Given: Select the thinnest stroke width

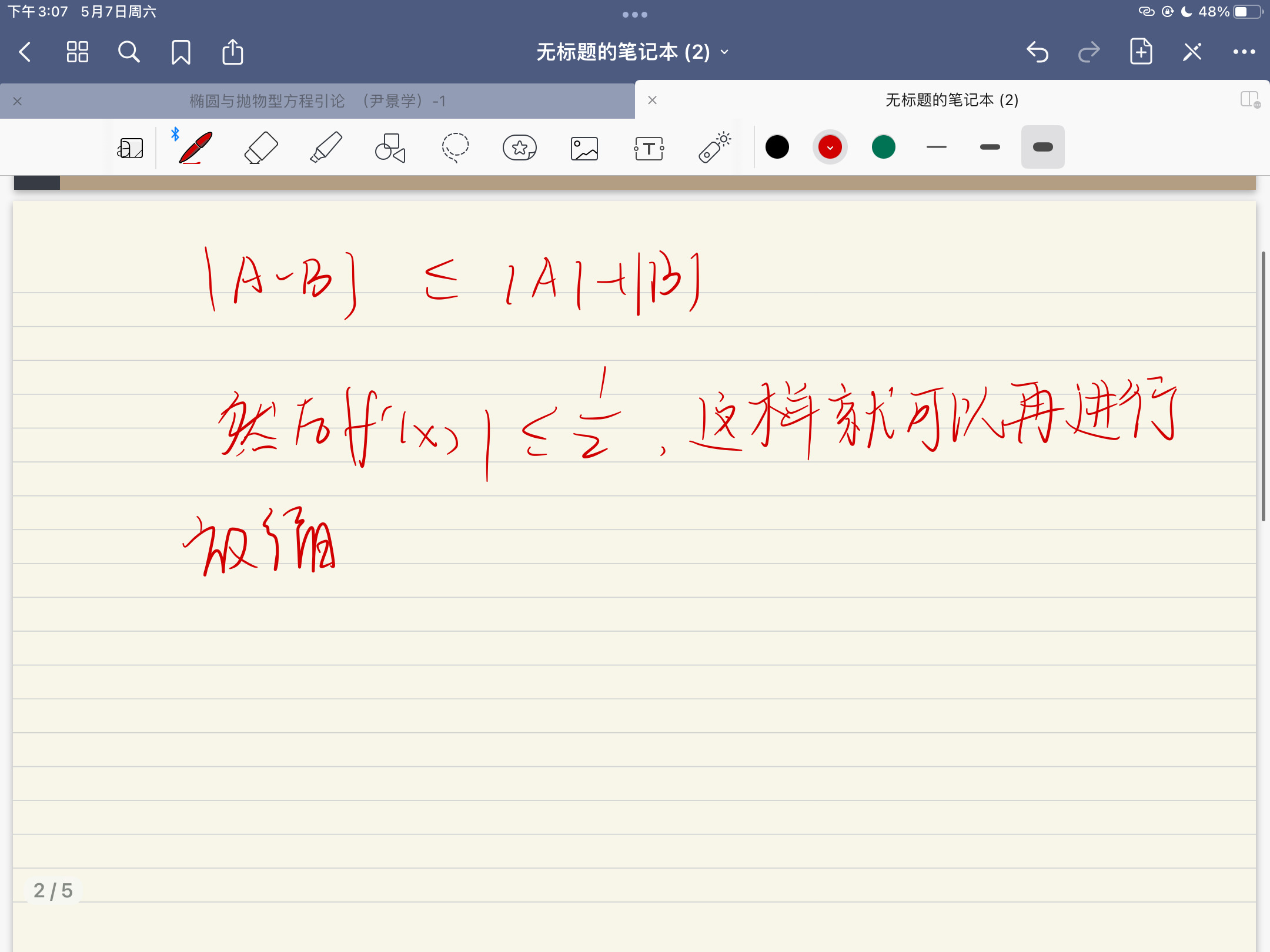Looking at the screenshot, I should coord(936,147).
